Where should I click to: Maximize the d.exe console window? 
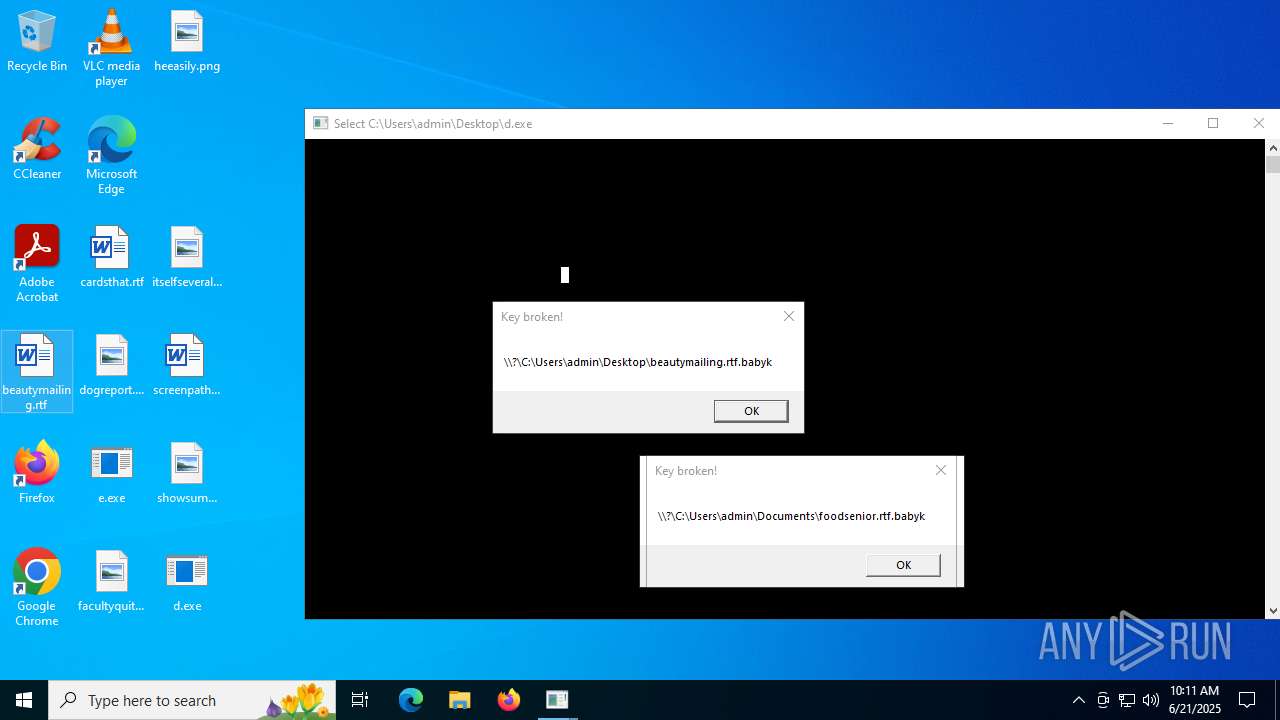(1213, 123)
